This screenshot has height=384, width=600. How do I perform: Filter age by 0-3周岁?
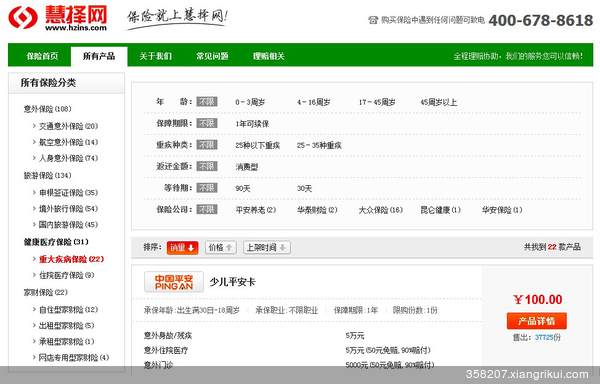pos(250,102)
